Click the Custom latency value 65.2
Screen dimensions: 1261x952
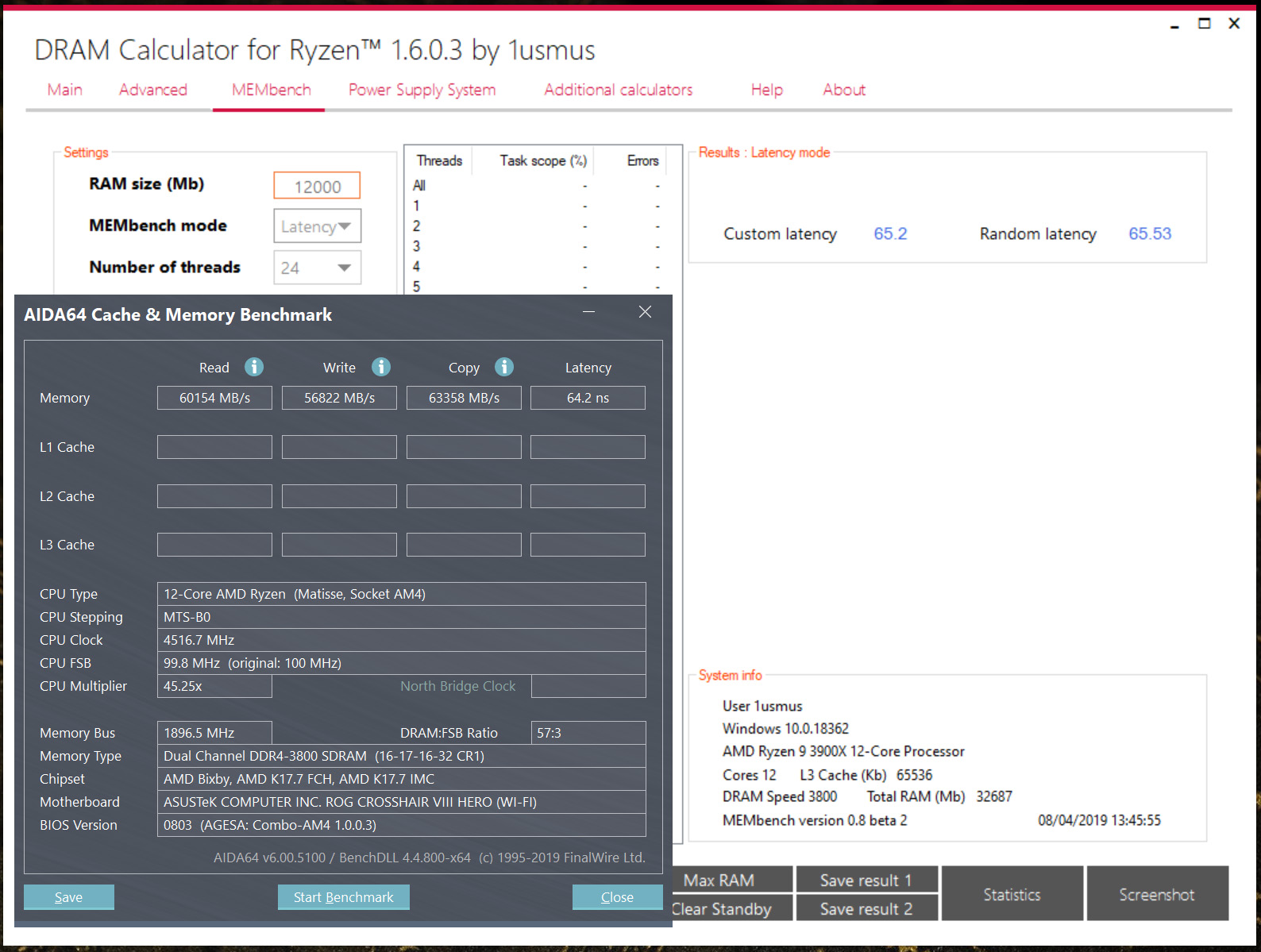point(890,233)
